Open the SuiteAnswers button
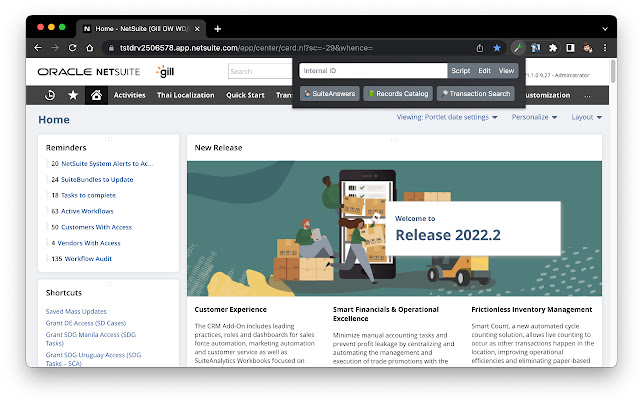Viewport: 640px width, 400px height. click(x=330, y=93)
